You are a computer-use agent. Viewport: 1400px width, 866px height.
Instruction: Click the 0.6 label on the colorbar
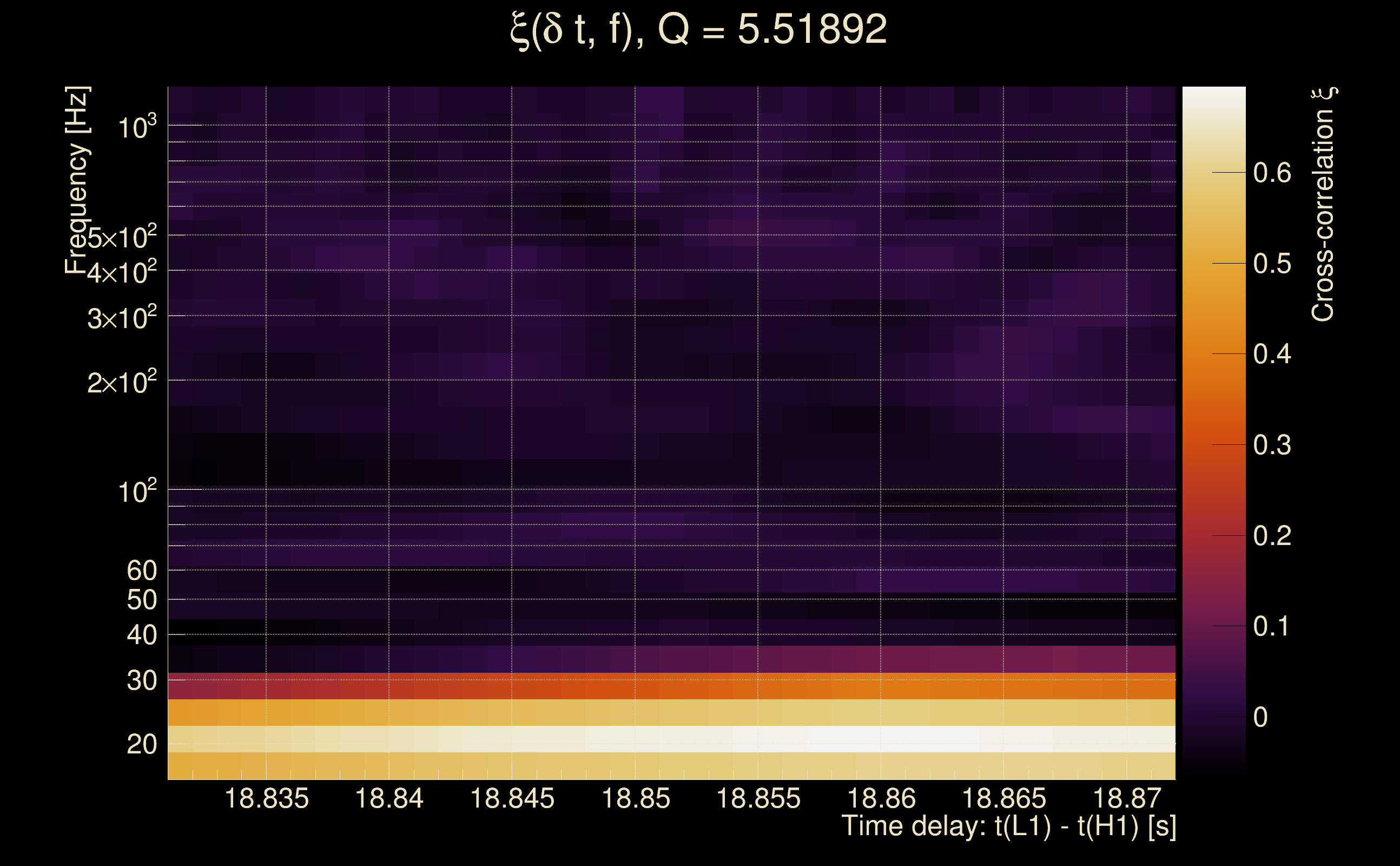(1272, 173)
